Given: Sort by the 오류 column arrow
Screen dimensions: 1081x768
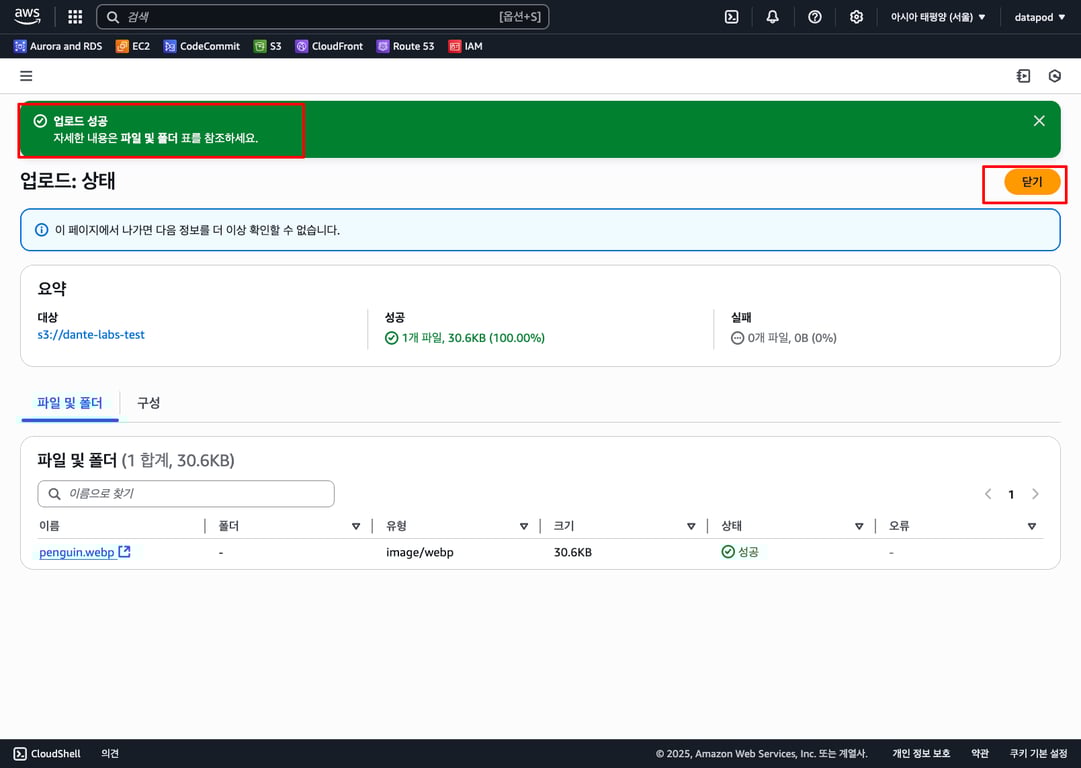Looking at the screenshot, I should point(1031,526).
